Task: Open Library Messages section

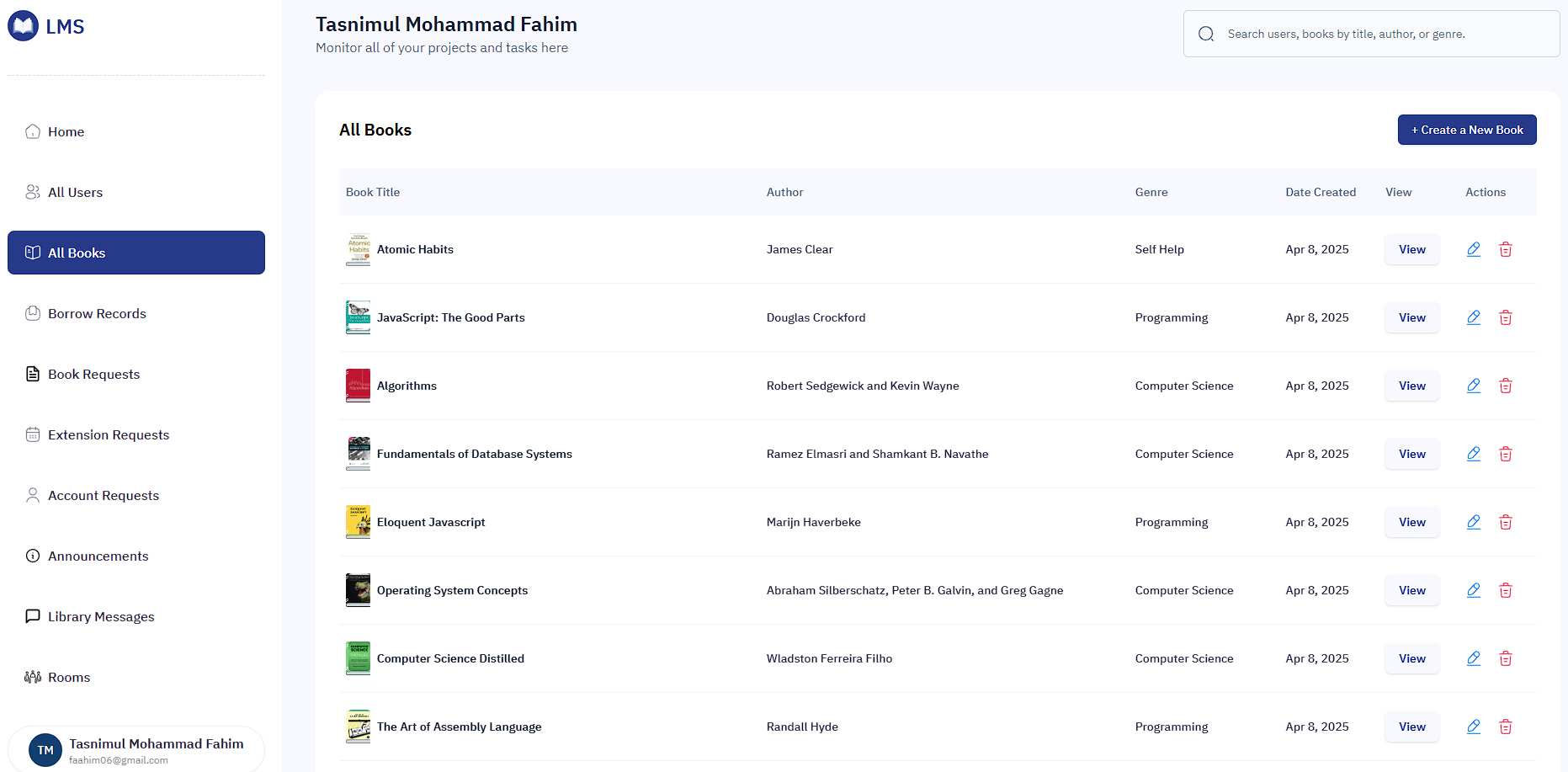Action: click(x=136, y=616)
